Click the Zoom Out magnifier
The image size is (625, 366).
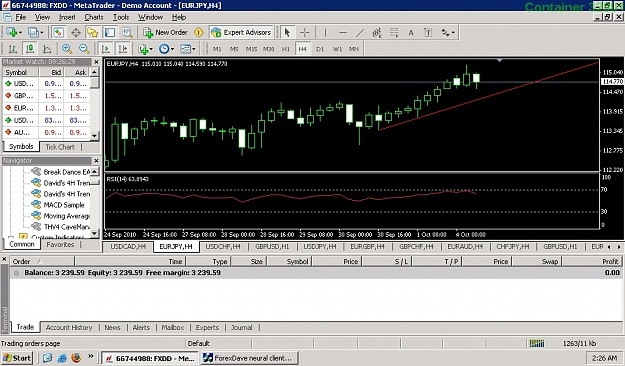click(84, 49)
